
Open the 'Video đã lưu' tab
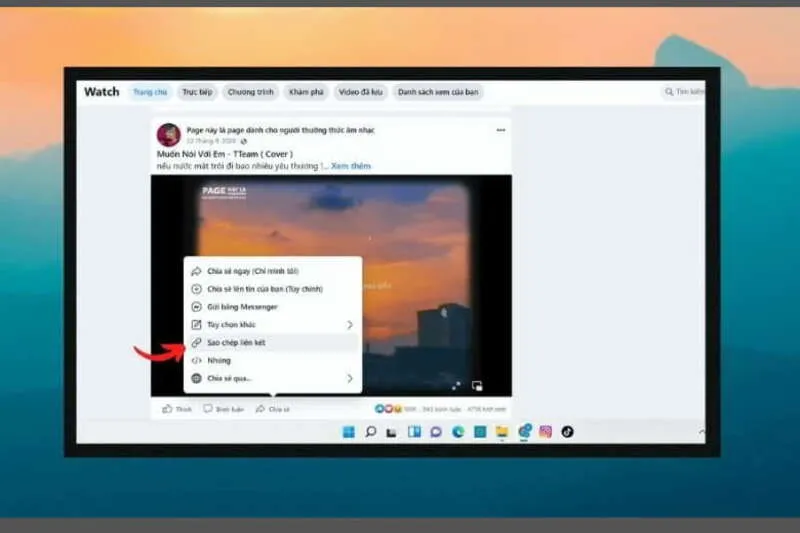coord(360,92)
